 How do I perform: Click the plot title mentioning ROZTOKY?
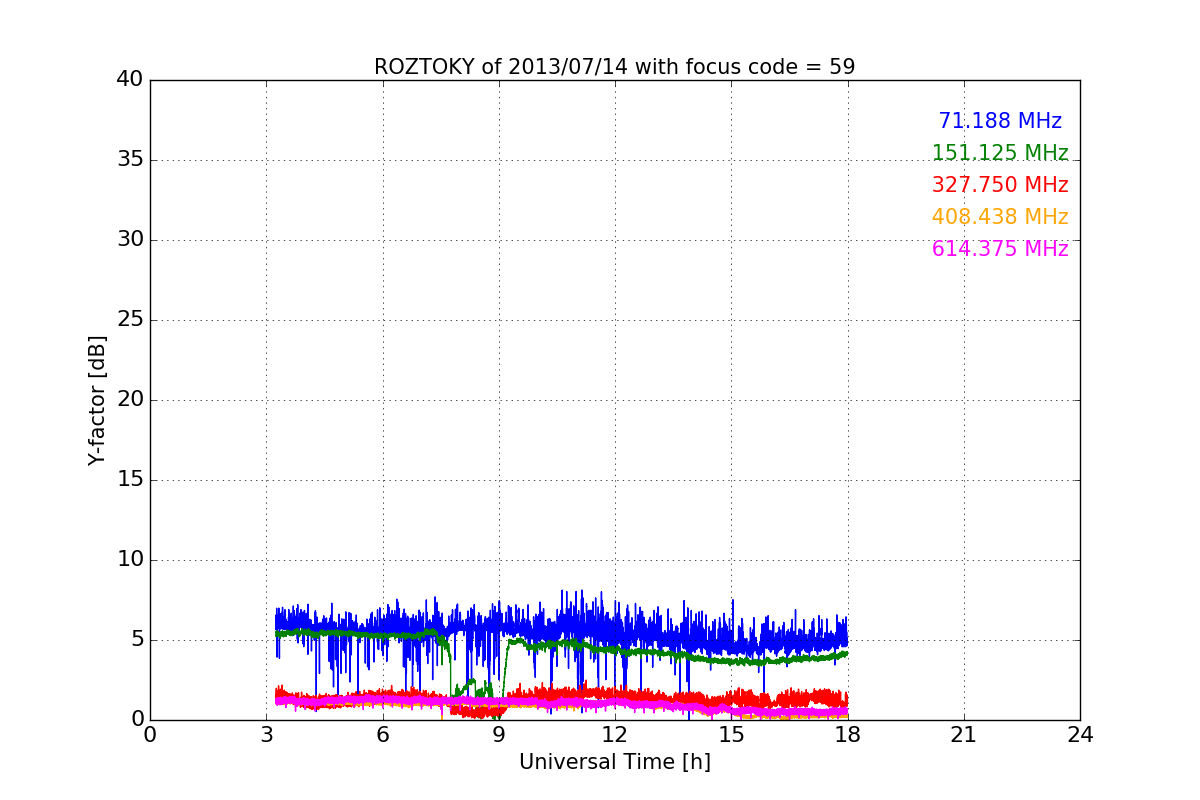pyautogui.click(x=614, y=67)
